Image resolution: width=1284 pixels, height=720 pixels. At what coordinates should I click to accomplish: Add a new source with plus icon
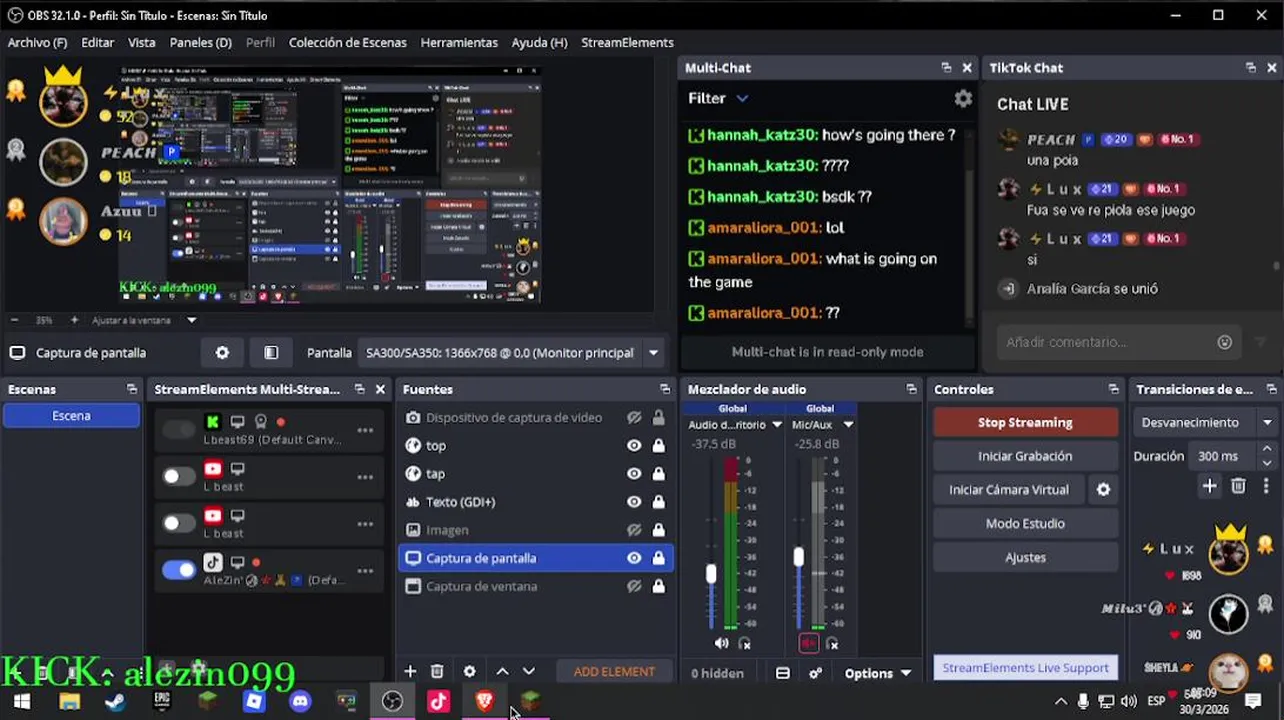click(410, 672)
